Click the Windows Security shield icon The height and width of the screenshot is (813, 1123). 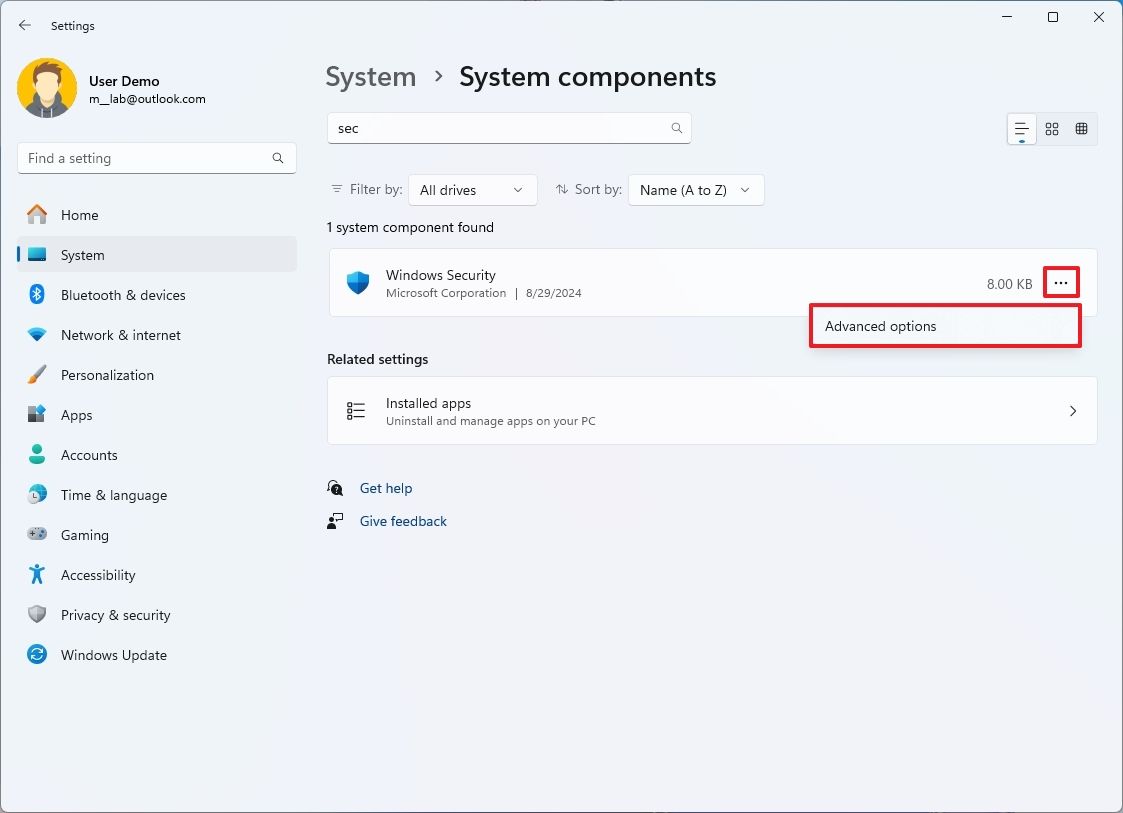point(357,283)
